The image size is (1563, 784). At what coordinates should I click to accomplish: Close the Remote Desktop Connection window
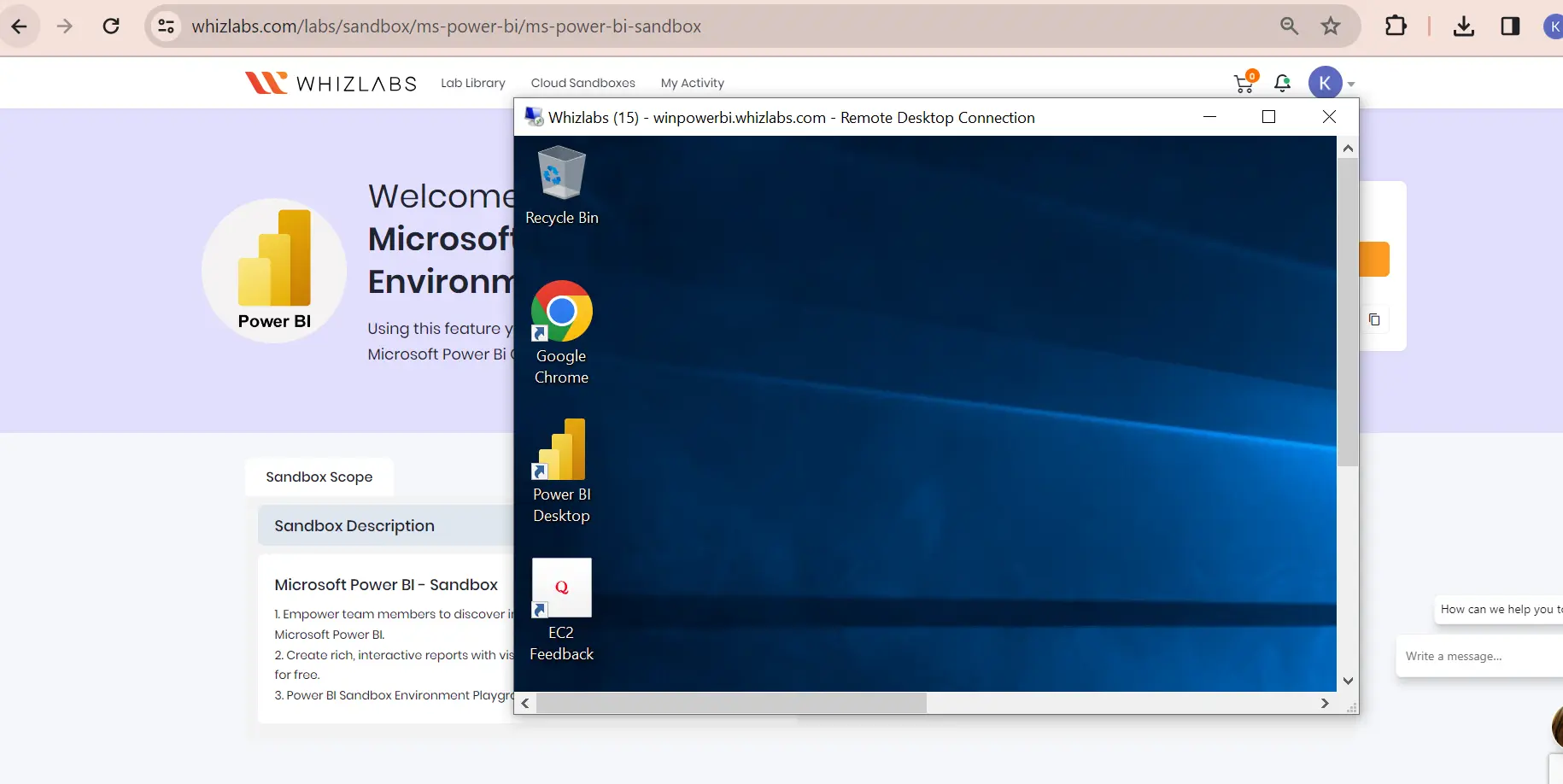click(x=1329, y=117)
